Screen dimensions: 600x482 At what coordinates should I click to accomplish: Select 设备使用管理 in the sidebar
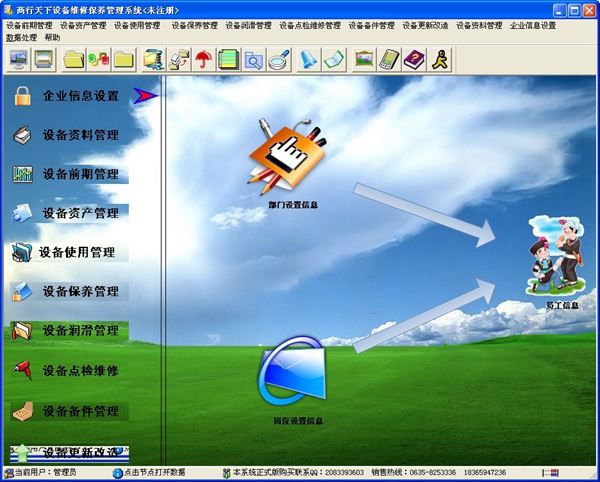(x=77, y=252)
